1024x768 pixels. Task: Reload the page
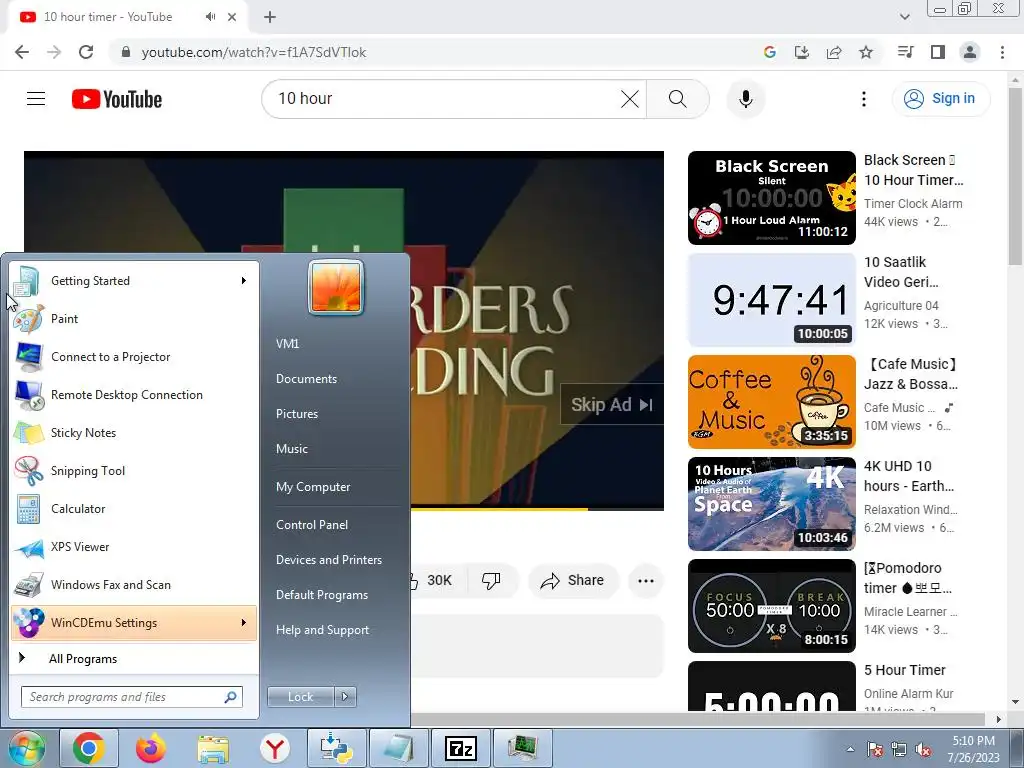click(86, 52)
